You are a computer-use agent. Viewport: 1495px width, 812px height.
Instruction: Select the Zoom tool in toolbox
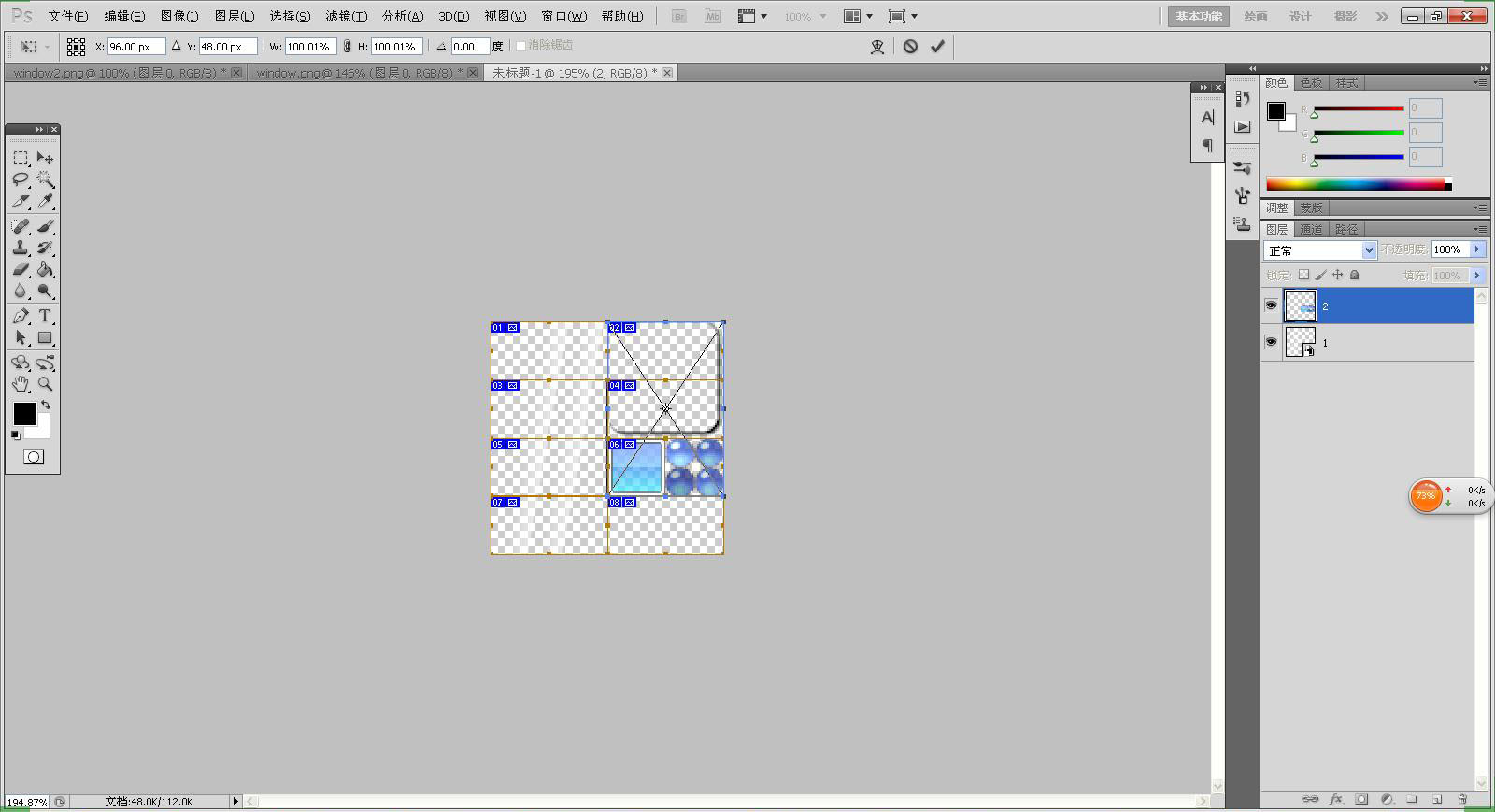tap(45, 384)
